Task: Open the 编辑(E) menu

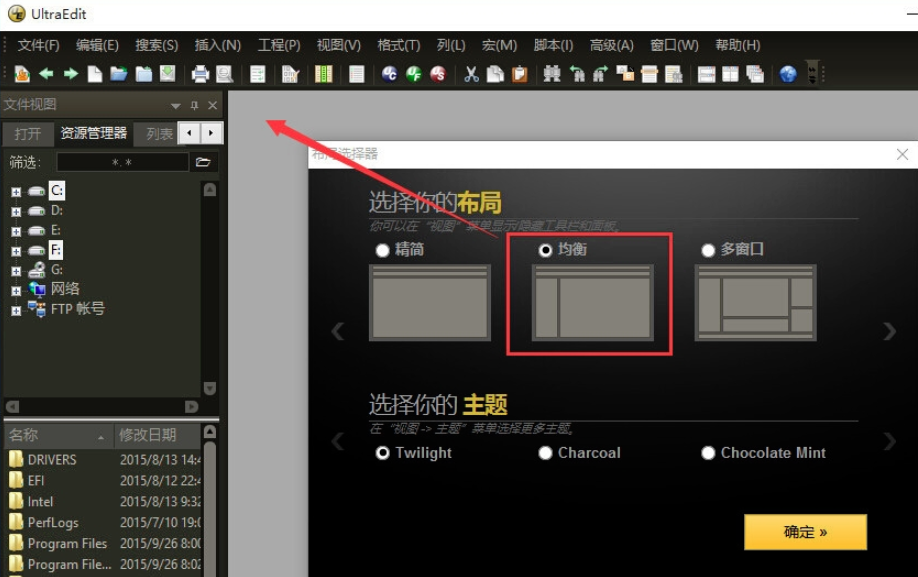Action: point(97,45)
